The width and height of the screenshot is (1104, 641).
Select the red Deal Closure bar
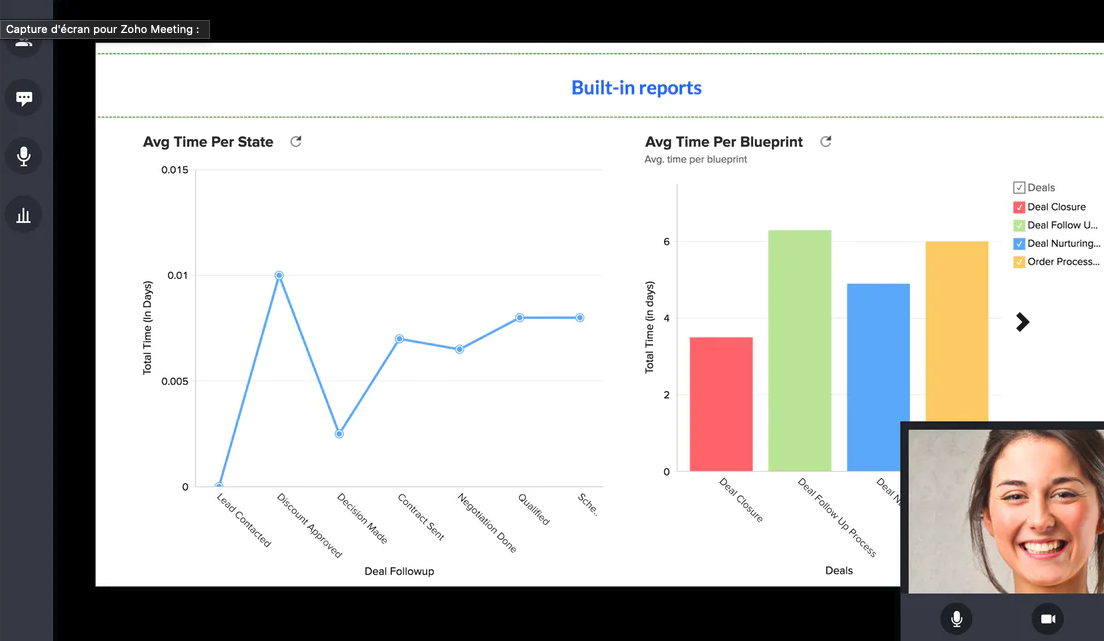click(x=721, y=404)
